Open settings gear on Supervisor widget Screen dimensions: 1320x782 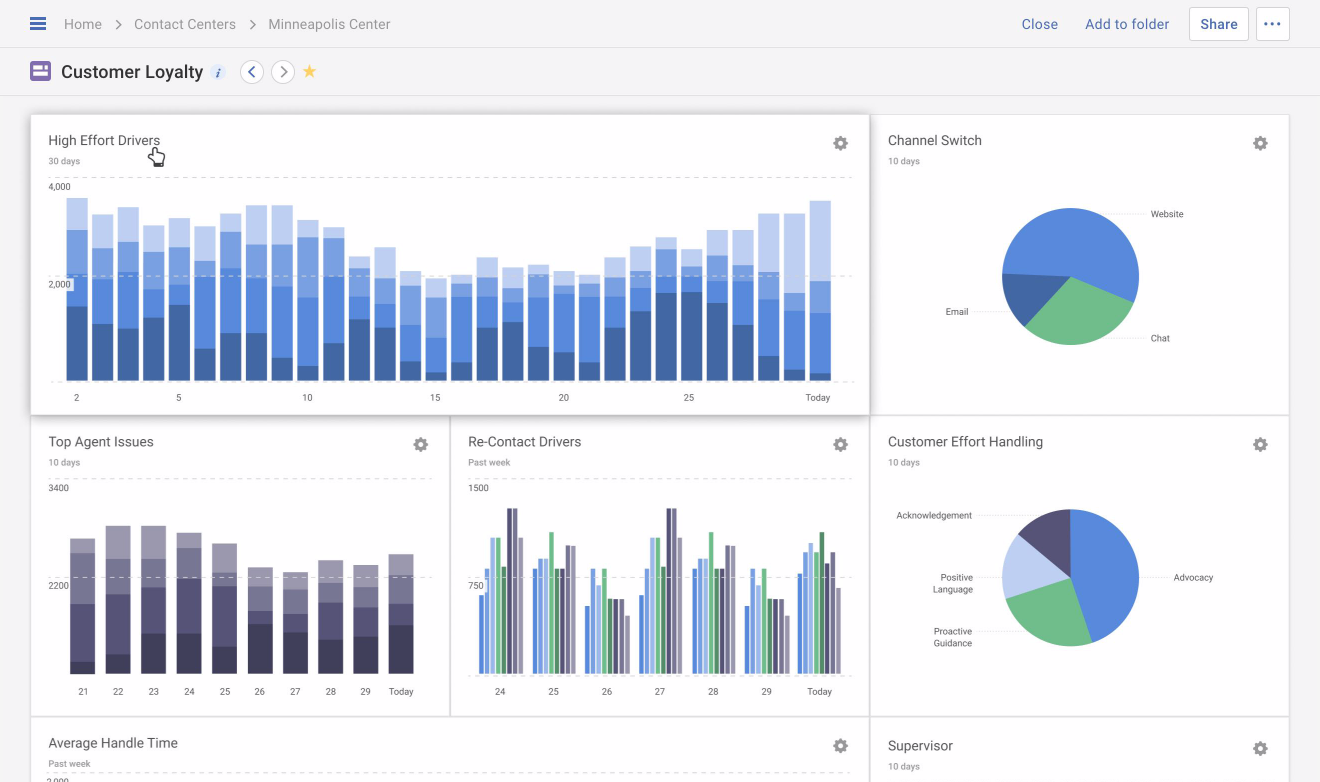point(1261,748)
